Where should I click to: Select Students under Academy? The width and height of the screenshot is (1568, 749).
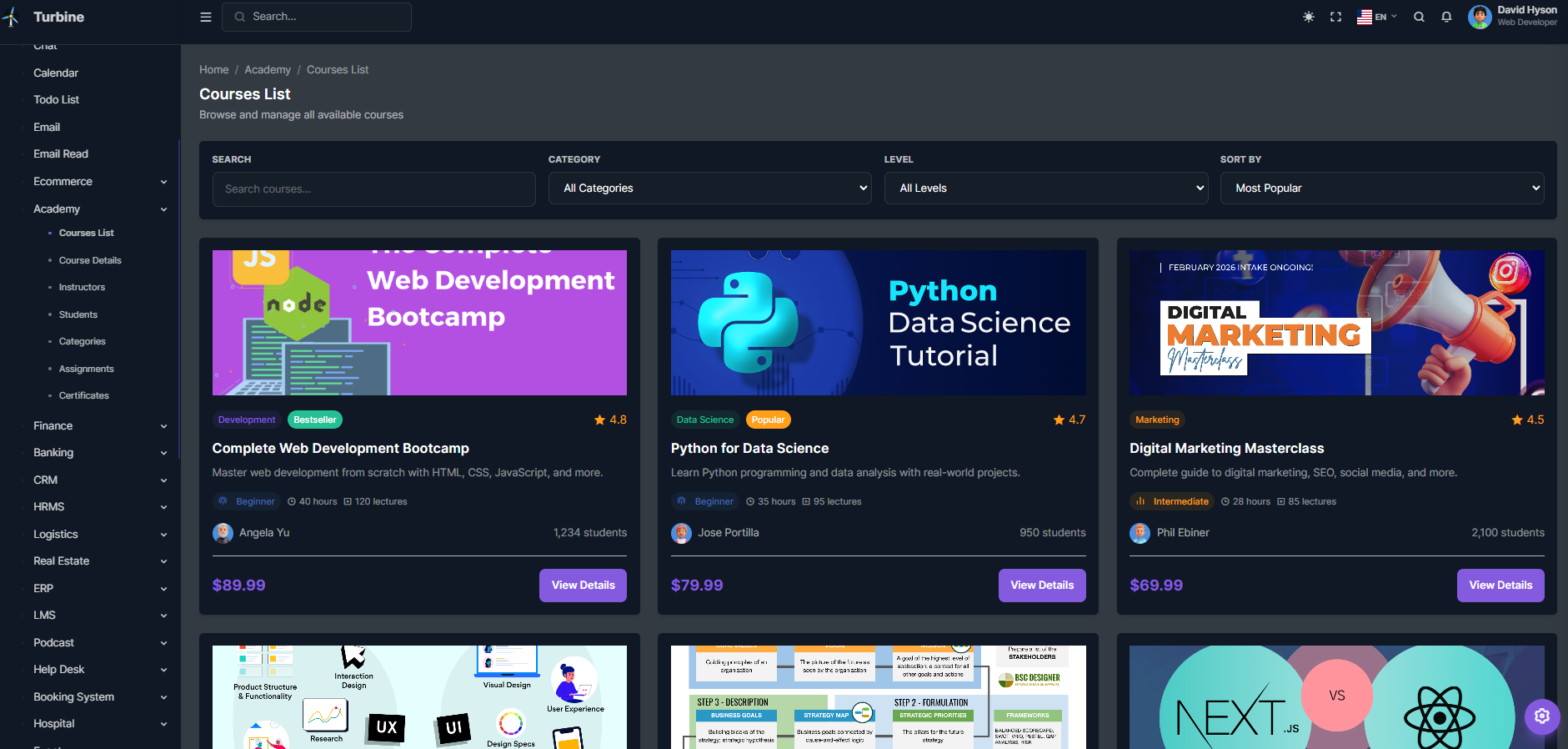78,314
